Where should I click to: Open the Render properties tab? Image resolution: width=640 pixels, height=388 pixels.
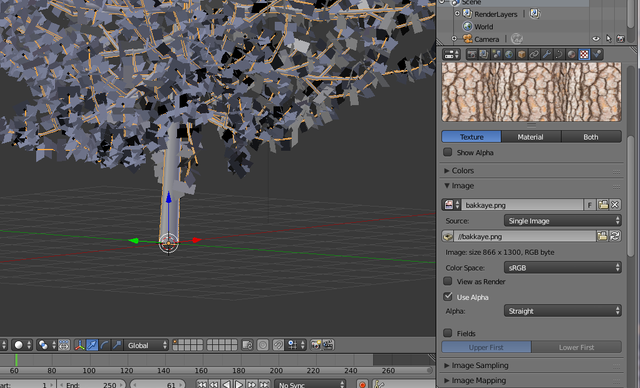pos(471,54)
